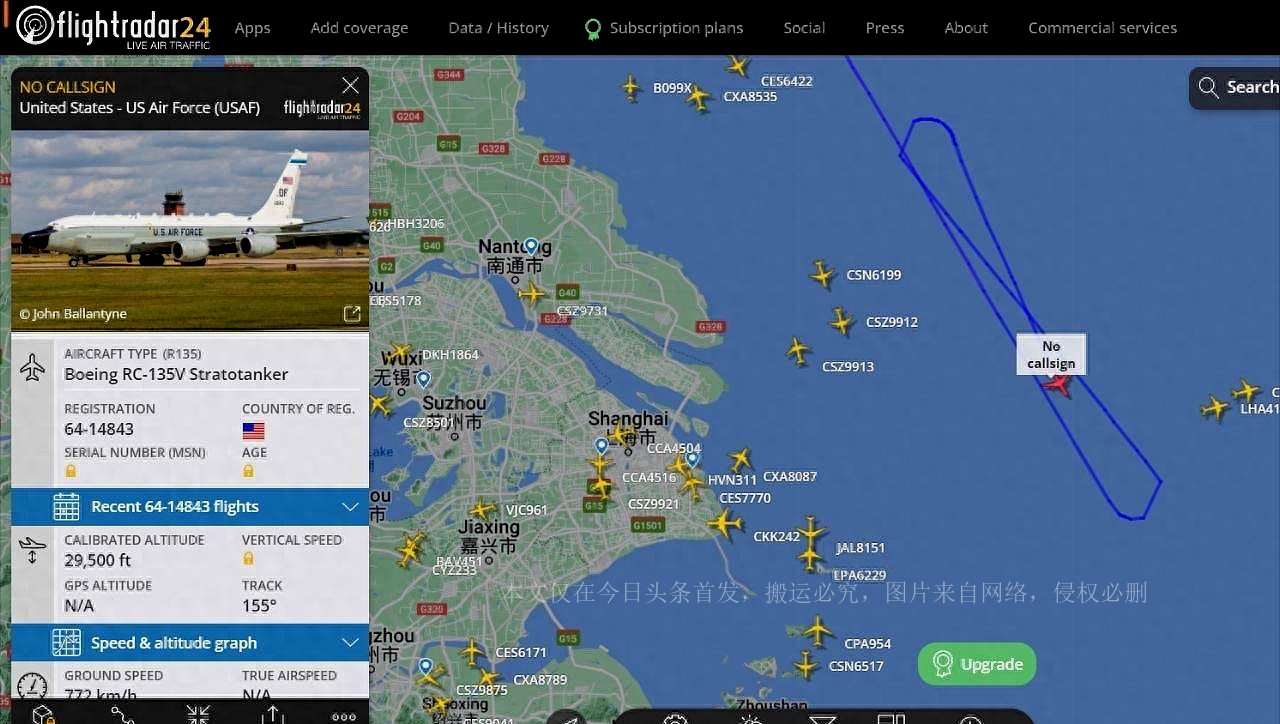Close the NO CALLSIGN aircraft panel

pyautogui.click(x=350, y=86)
